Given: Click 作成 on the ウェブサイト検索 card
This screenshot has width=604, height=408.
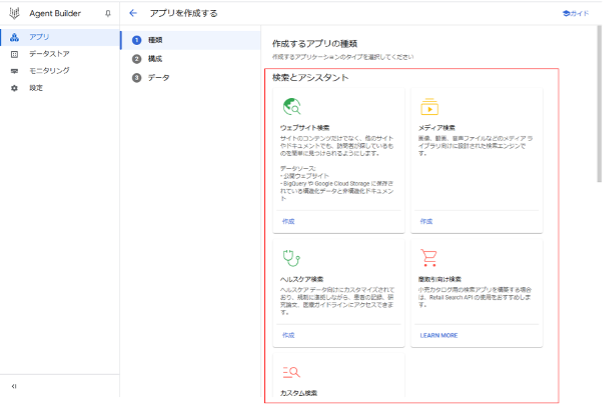Looking at the screenshot, I should [x=288, y=222].
